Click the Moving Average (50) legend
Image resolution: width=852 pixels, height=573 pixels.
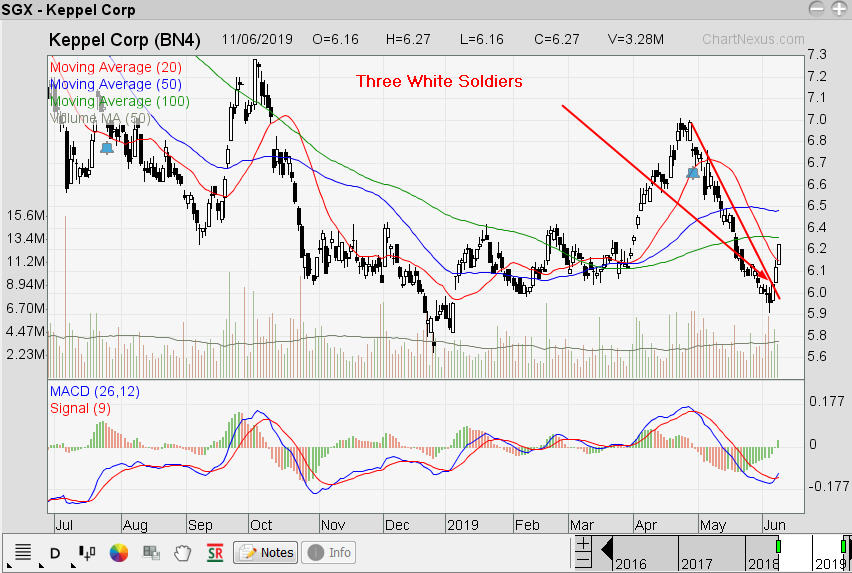point(116,84)
